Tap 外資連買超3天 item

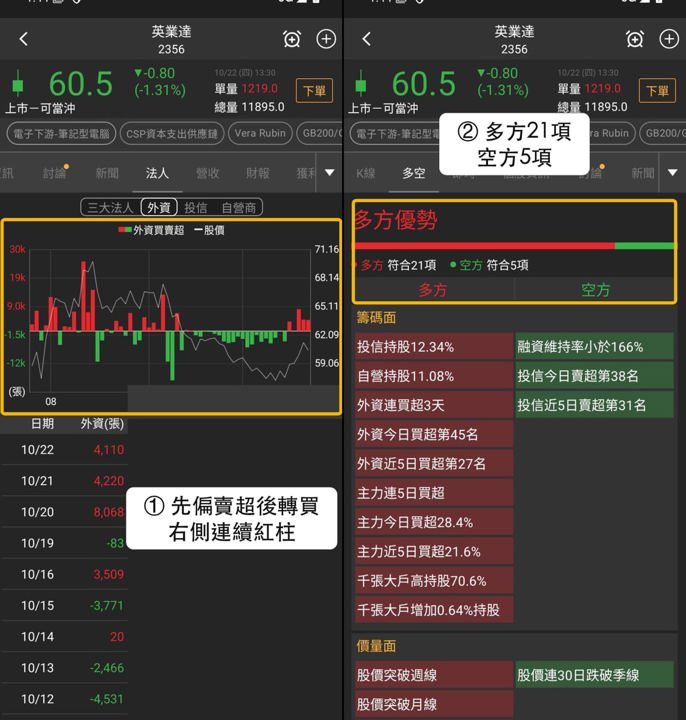[x=434, y=405]
